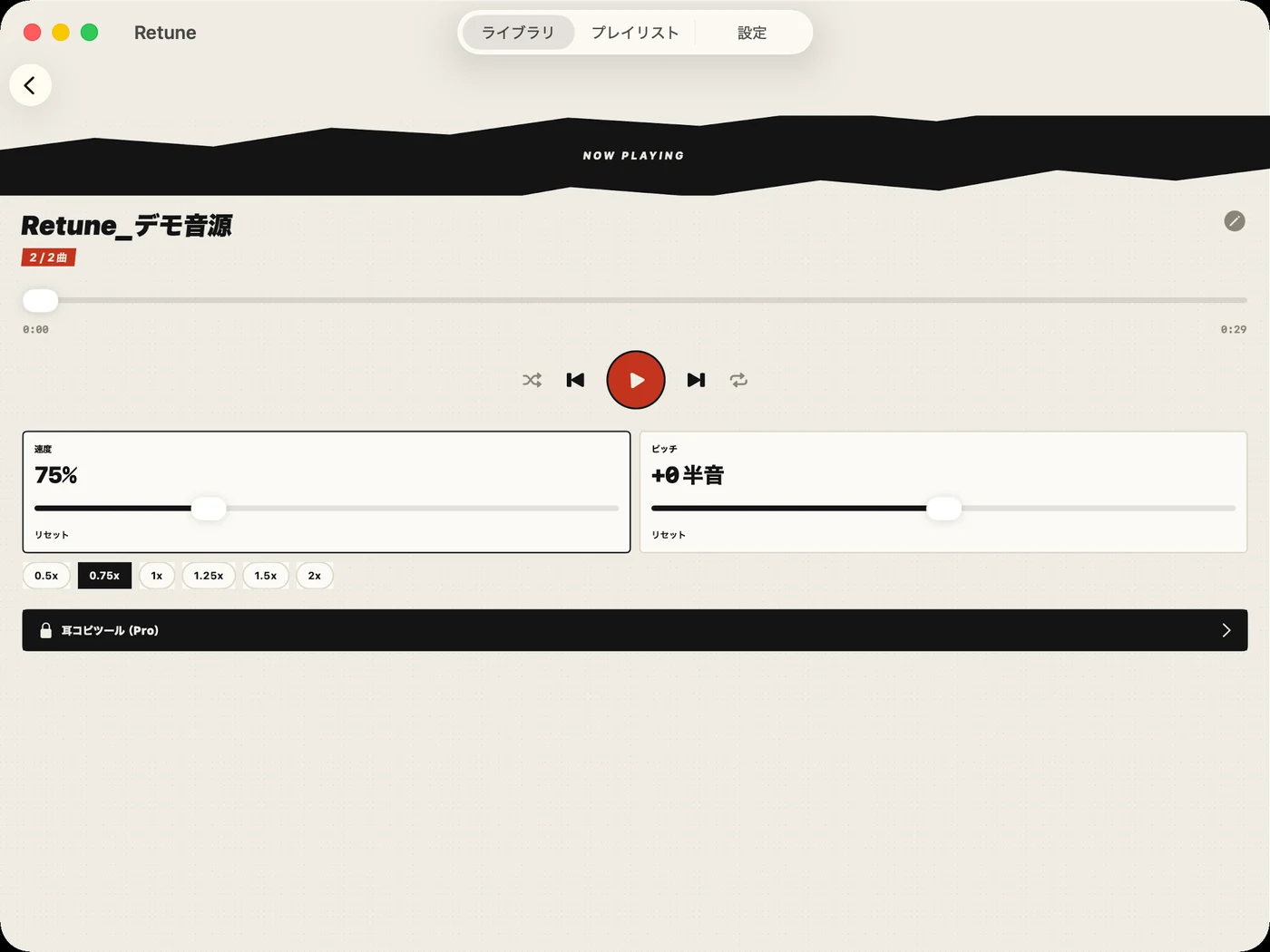Image resolution: width=1270 pixels, height=952 pixels.
Task: Click the 75% speed value
Action: [56, 475]
